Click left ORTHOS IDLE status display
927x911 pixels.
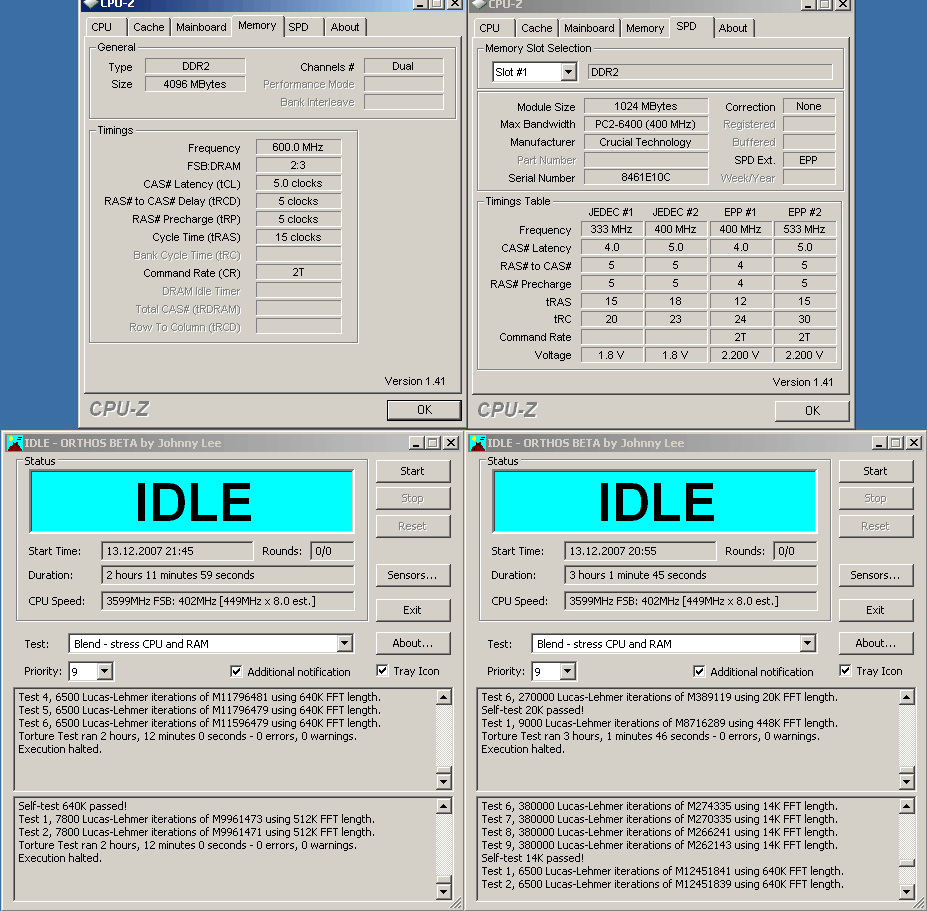coord(192,502)
